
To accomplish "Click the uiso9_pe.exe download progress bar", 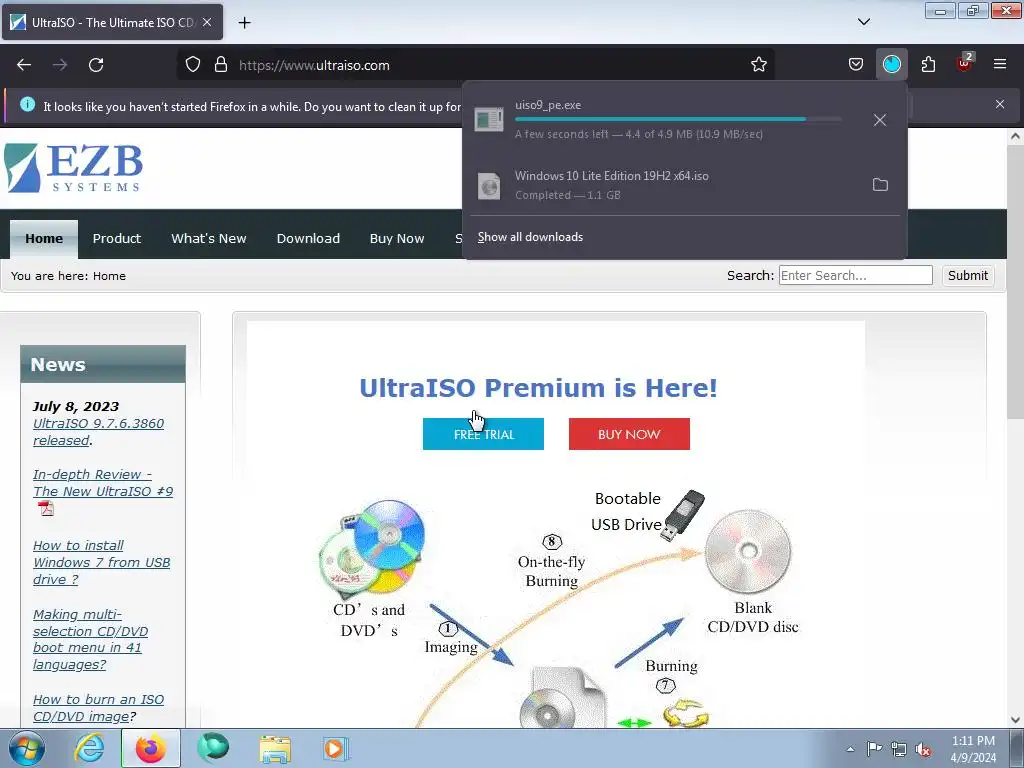I will coord(678,119).
